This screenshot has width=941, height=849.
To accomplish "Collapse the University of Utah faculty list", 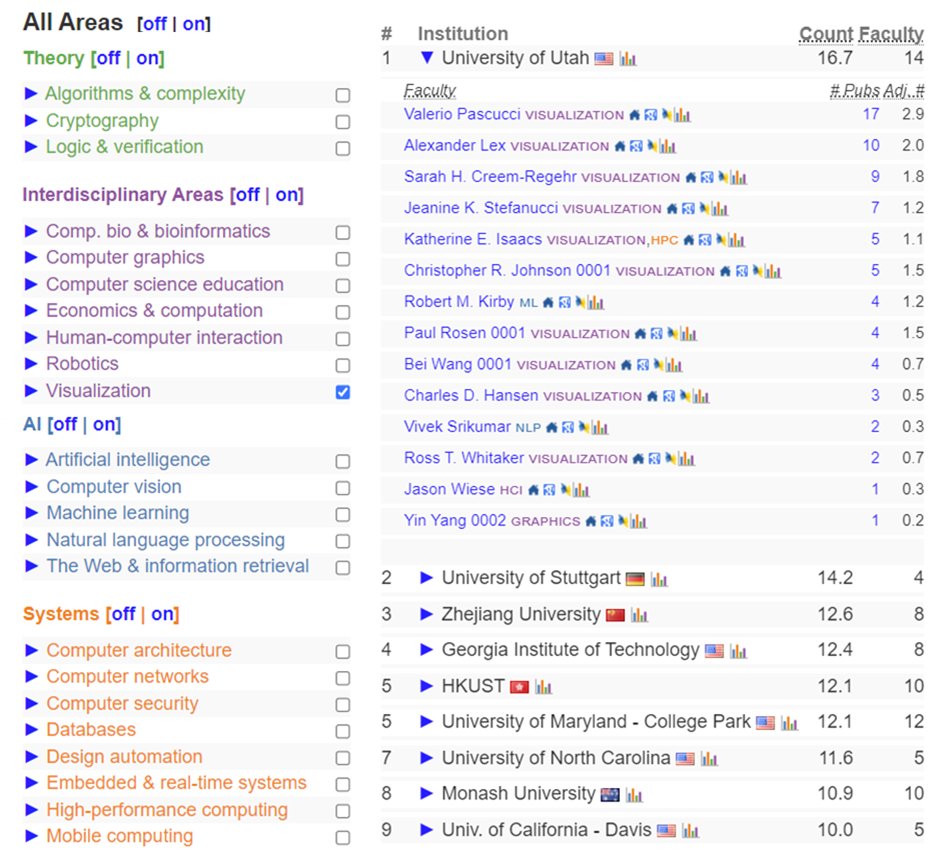I will 427,58.
